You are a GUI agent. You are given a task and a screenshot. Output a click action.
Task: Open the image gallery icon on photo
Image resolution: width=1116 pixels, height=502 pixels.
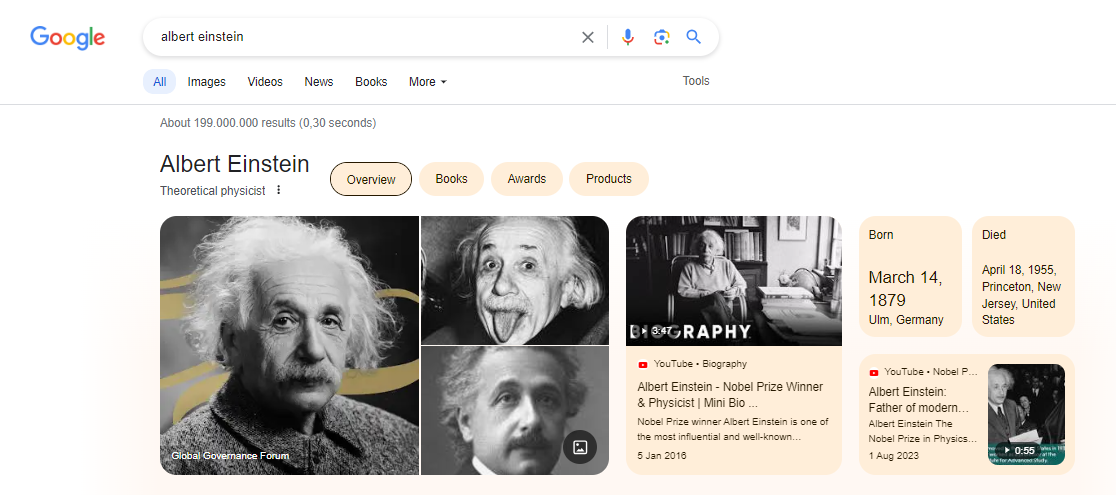(x=579, y=447)
